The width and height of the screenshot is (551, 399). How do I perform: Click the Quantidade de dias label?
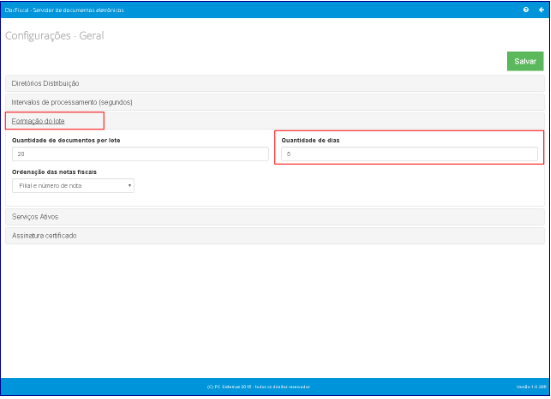pyautogui.click(x=310, y=140)
